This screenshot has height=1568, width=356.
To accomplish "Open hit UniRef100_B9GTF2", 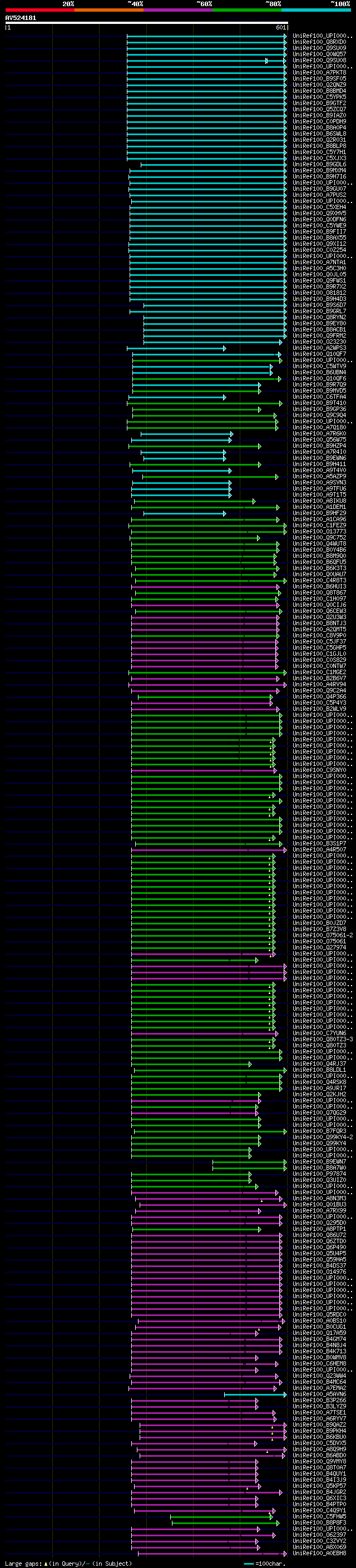I will (319, 103).
